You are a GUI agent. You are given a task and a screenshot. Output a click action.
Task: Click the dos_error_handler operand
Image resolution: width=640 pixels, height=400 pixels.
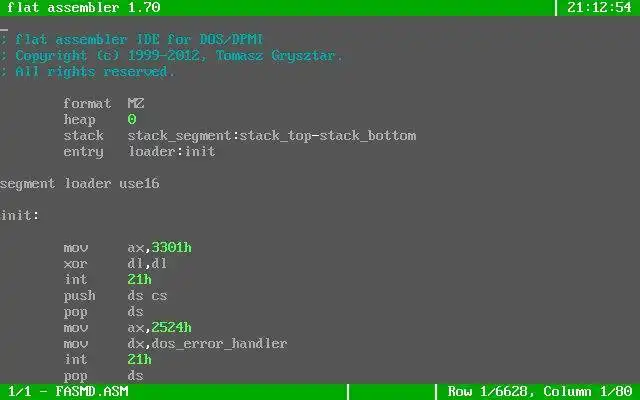(x=219, y=344)
